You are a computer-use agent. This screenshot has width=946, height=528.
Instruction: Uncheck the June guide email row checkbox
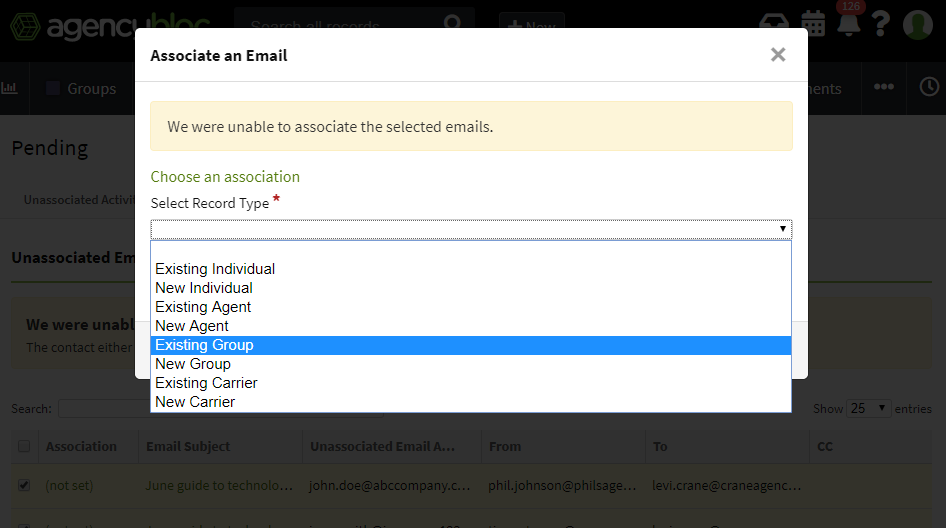[24, 485]
